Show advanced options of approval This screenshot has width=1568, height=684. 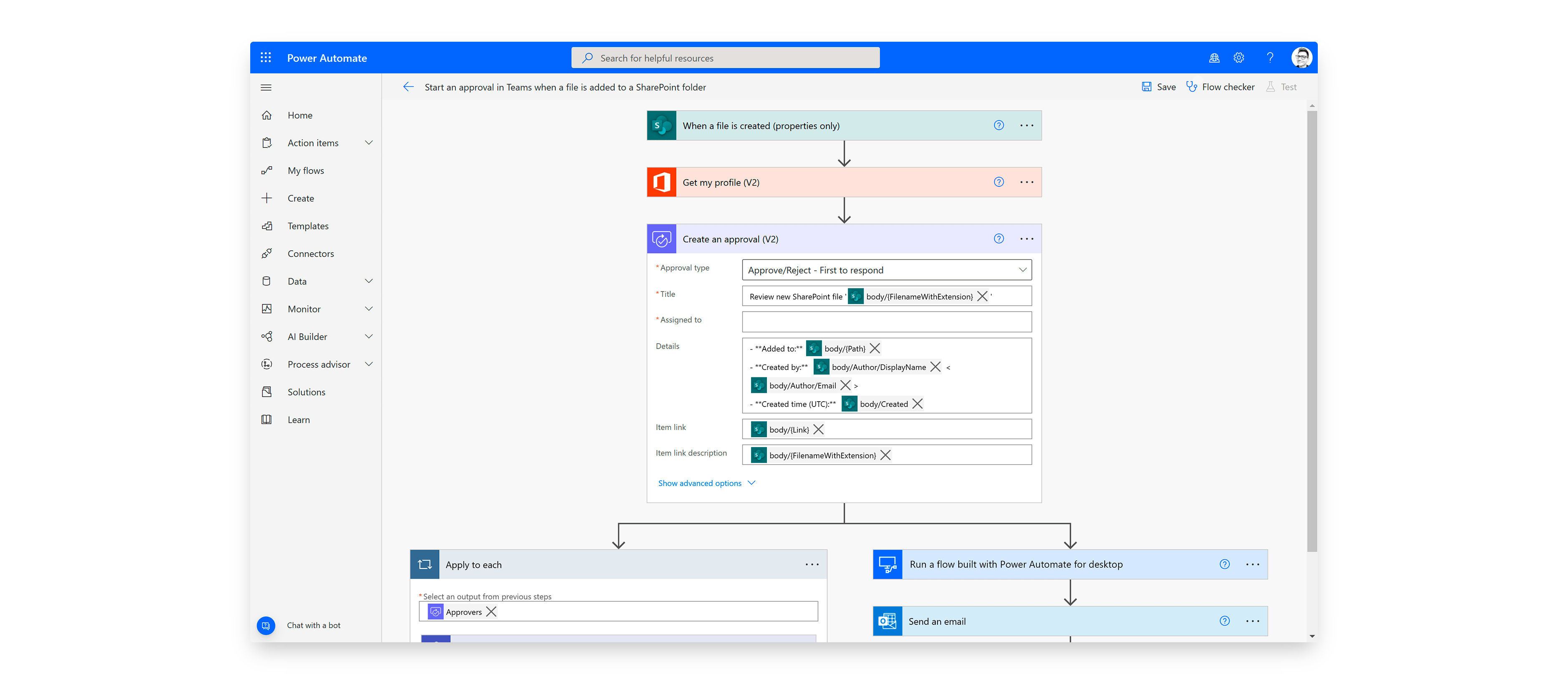(x=707, y=483)
